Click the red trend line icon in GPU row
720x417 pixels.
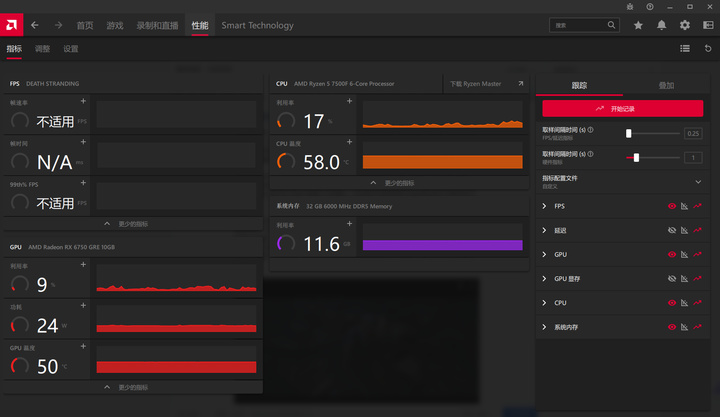coord(698,254)
